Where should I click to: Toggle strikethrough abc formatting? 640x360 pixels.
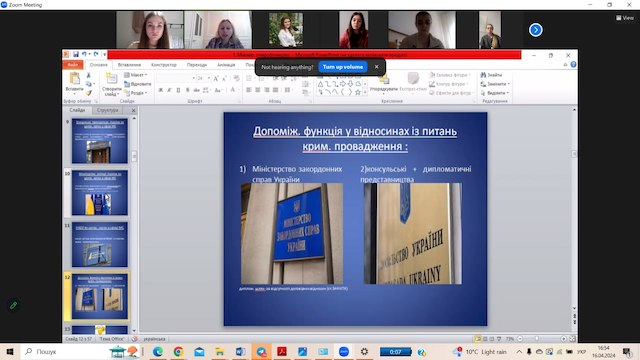point(196,90)
